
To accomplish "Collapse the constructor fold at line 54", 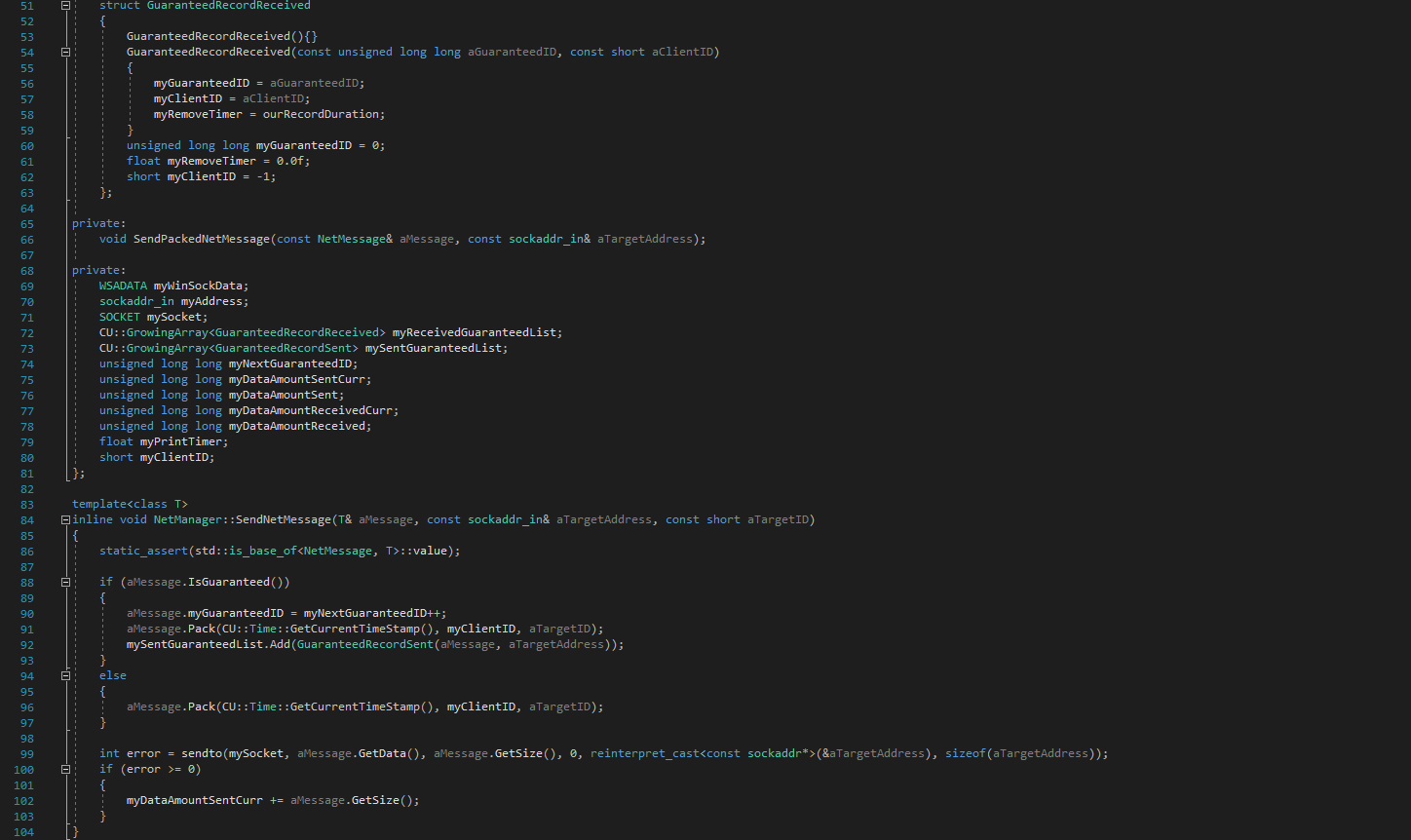I will 66,53.
